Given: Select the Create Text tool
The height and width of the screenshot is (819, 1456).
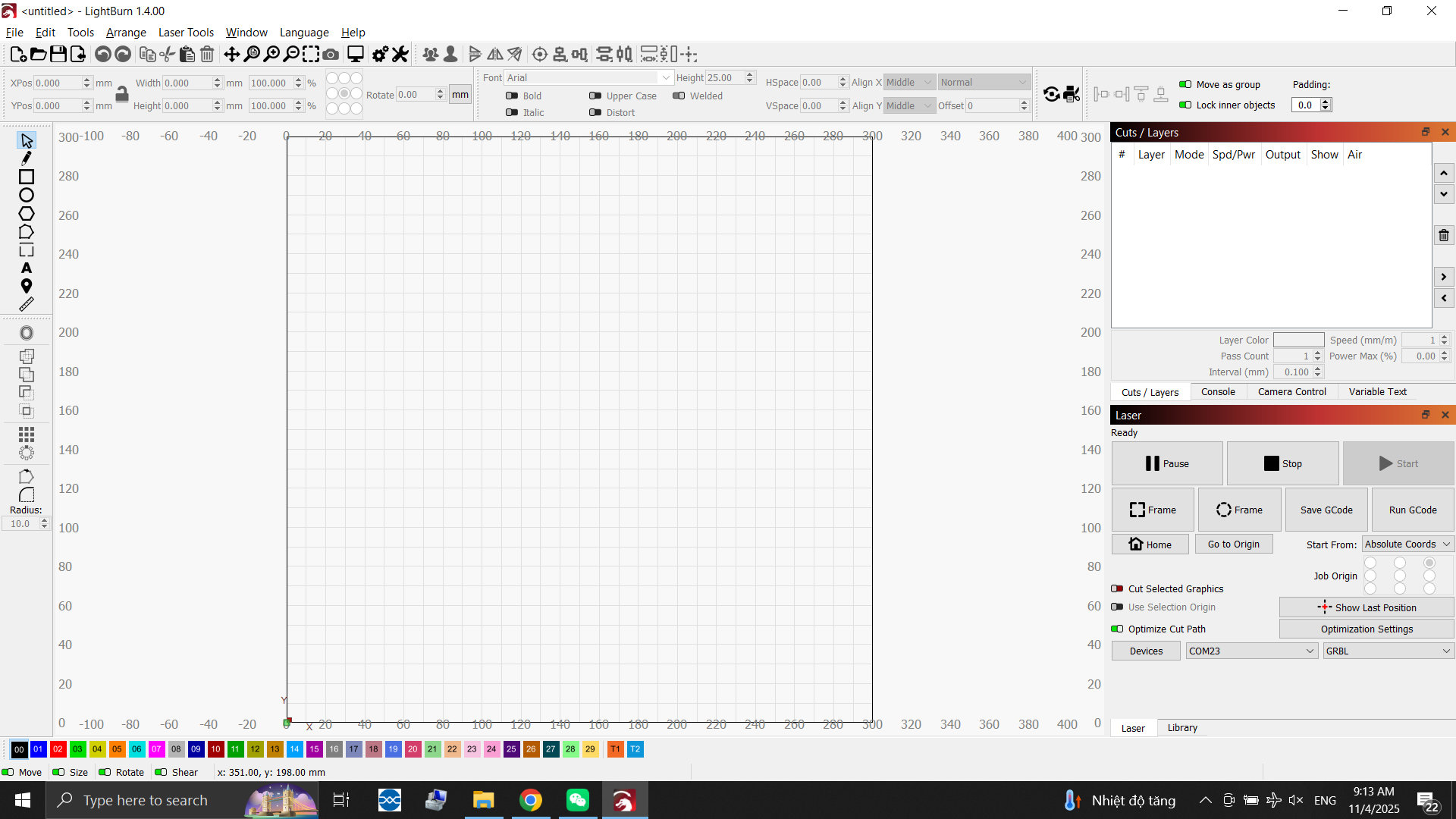Looking at the screenshot, I should [27, 268].
